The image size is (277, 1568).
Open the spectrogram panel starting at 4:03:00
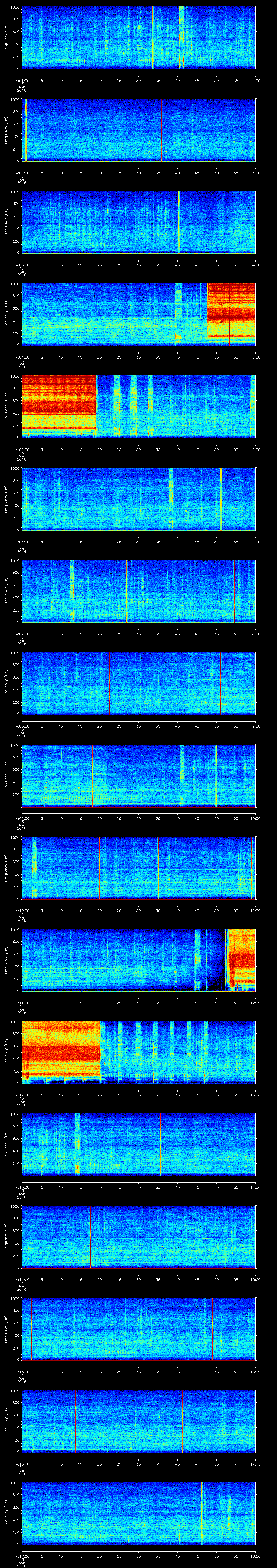138,222
